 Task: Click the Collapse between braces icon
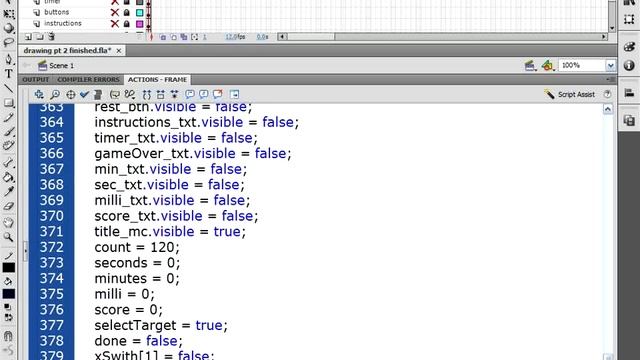[147, 94]
